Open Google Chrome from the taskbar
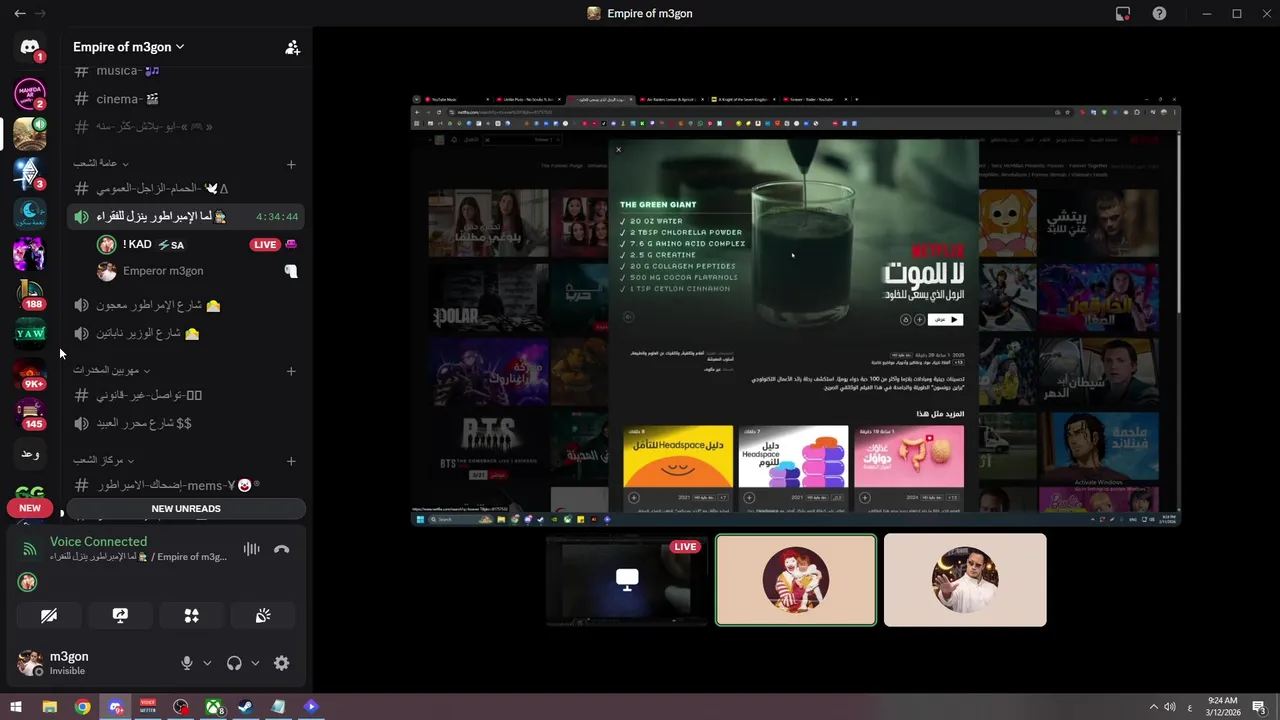 point(83,707)
